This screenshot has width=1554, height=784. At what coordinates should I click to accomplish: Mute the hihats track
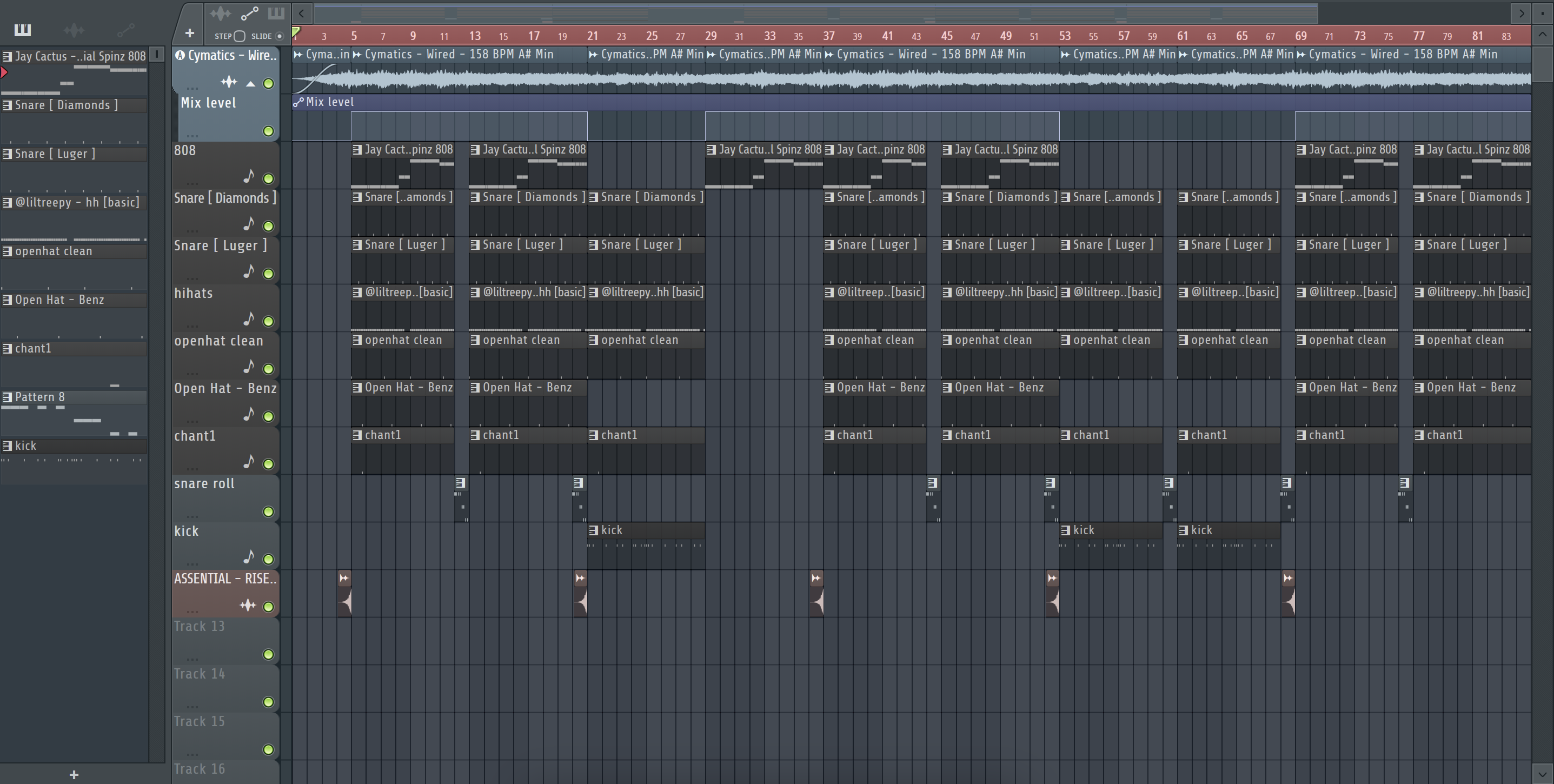[268, 321]
